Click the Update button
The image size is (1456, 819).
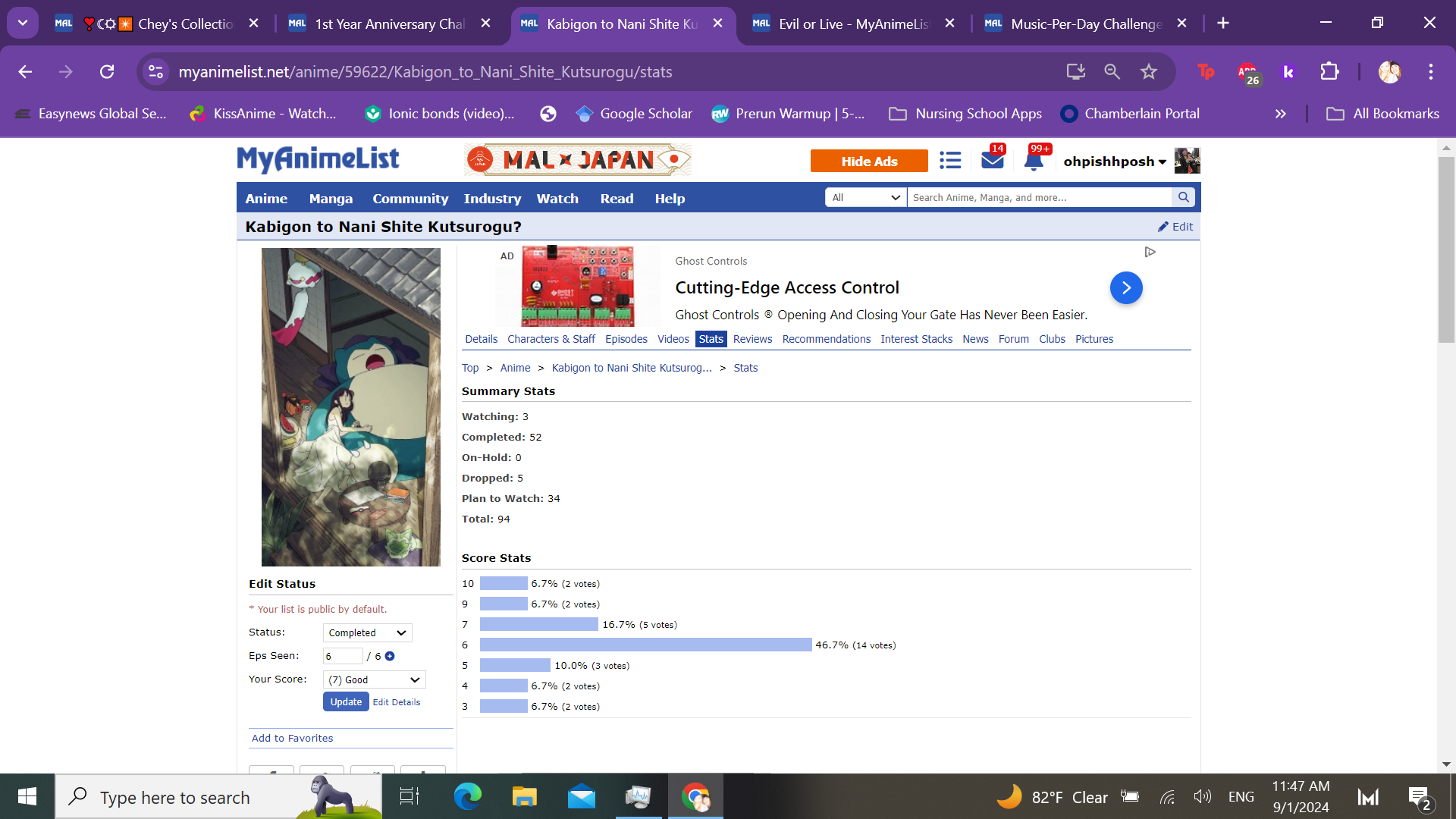tap(346, 701)
